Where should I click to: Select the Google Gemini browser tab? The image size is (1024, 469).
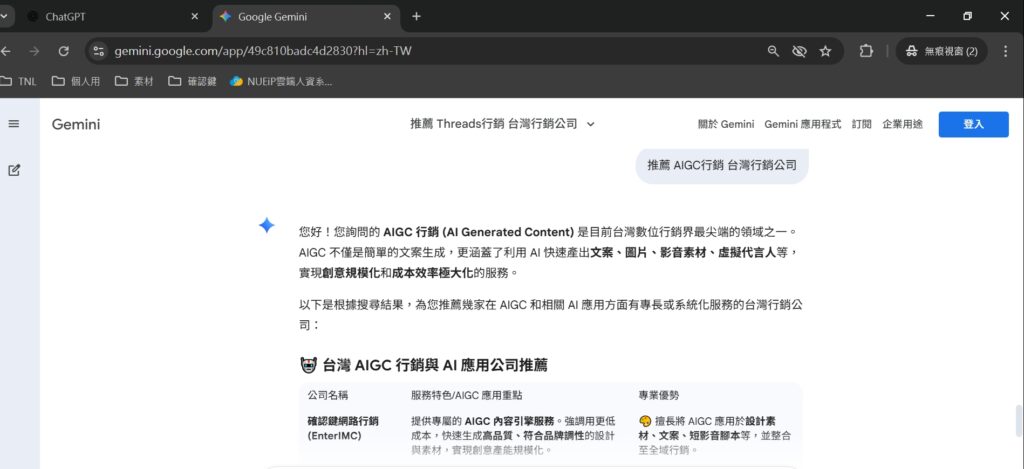point(307,17)
